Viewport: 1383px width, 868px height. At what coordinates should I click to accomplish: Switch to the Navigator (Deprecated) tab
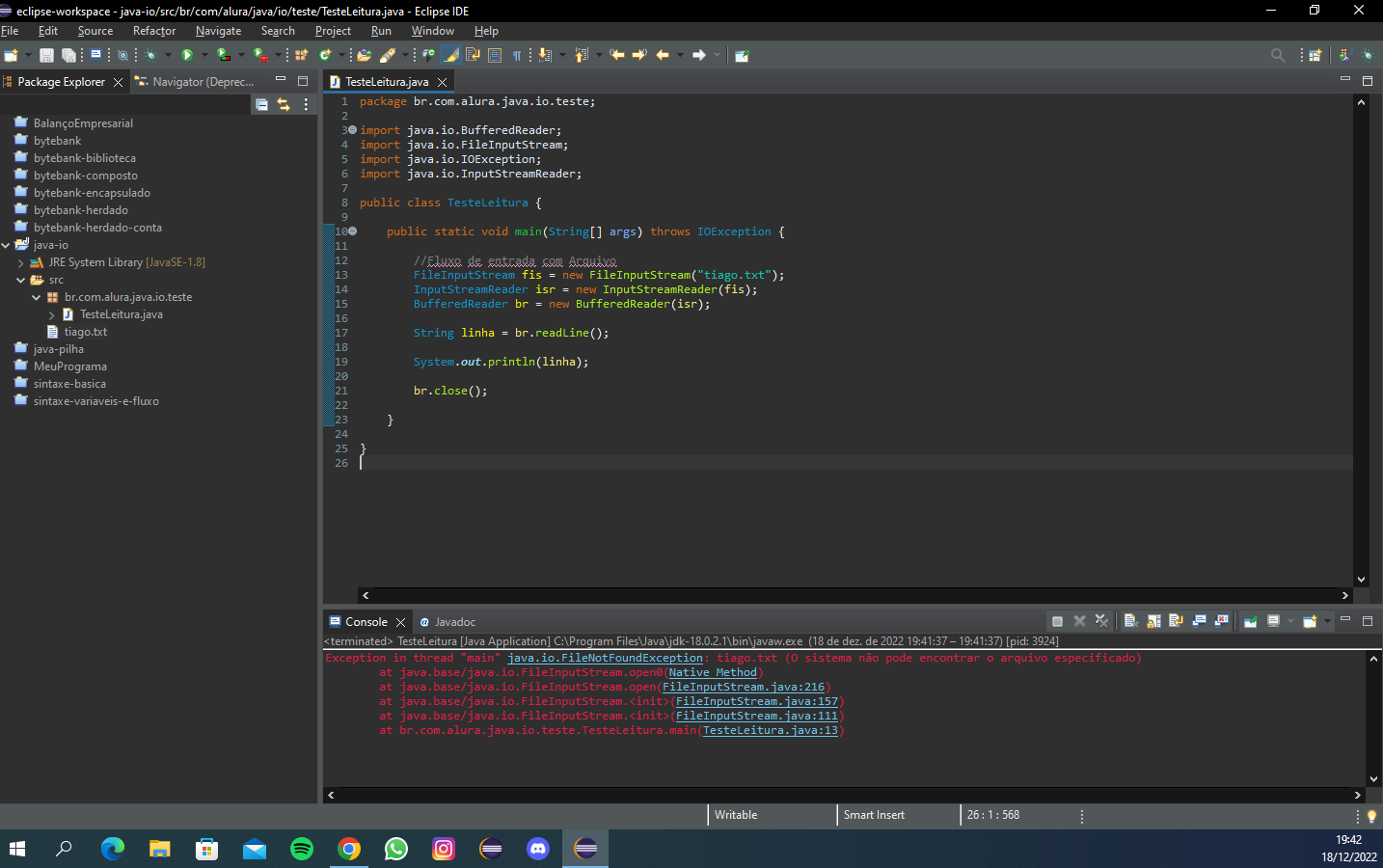coord(196,82)
